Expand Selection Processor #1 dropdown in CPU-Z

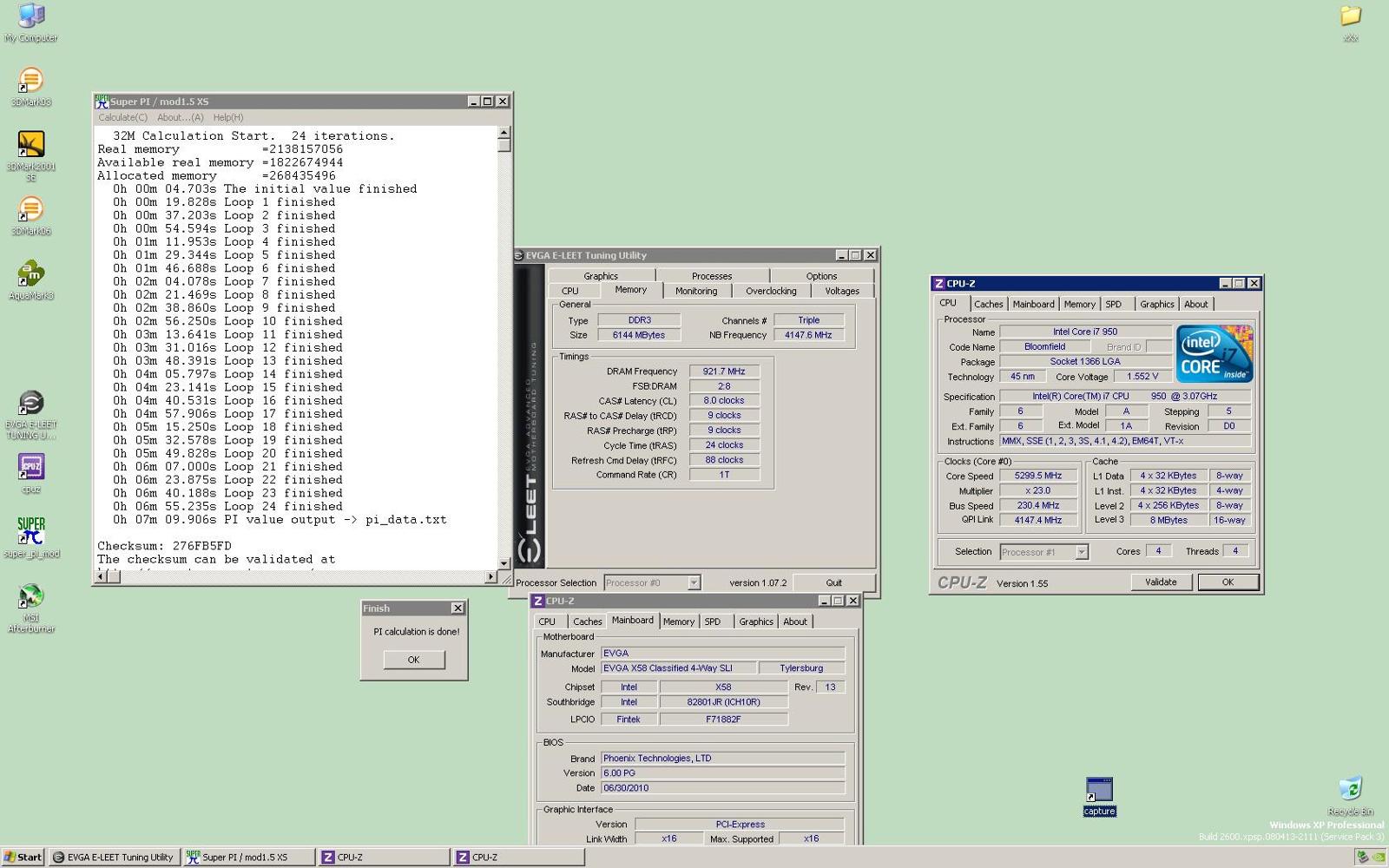pyautogui.click(x=1082, y=552)
